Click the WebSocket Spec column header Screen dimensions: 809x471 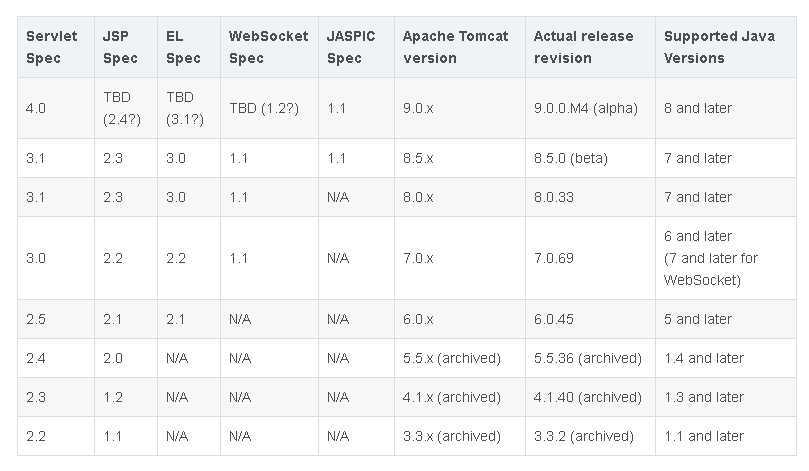(x=269, y=47)
